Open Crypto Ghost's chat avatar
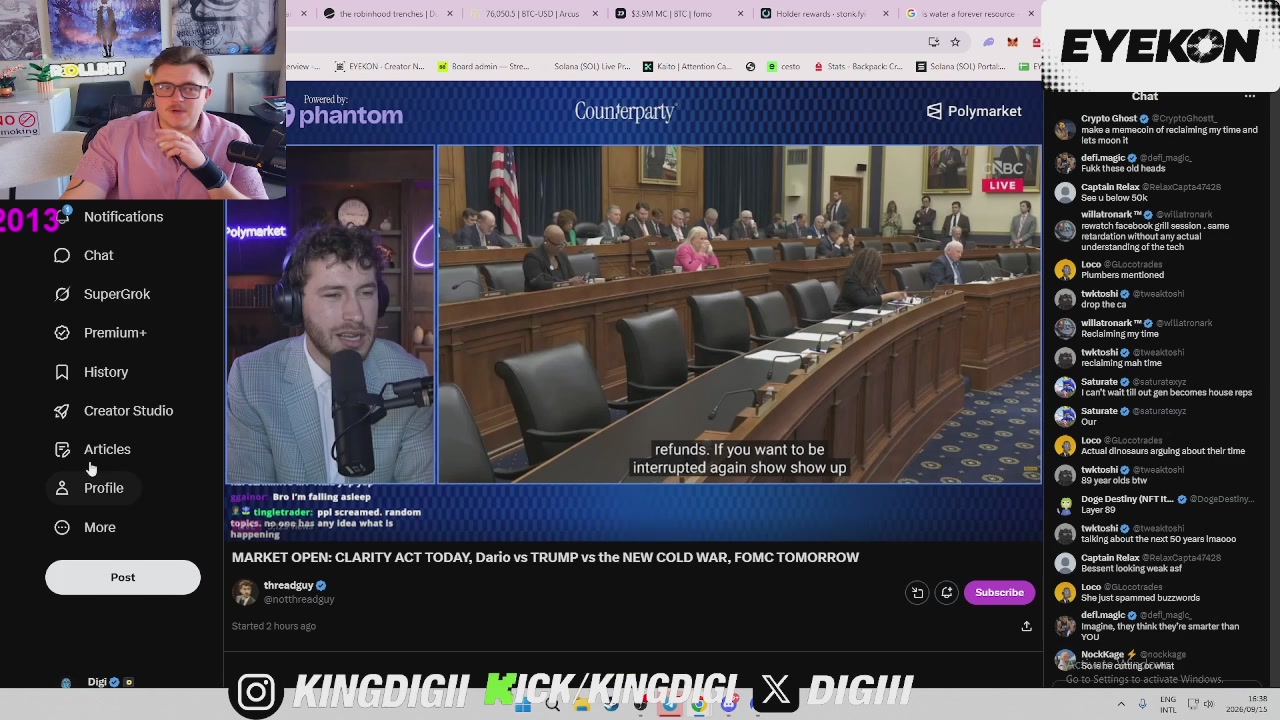Viewport: 1280px width, 720px height. pyautogui.click(x=1065, y=129)
